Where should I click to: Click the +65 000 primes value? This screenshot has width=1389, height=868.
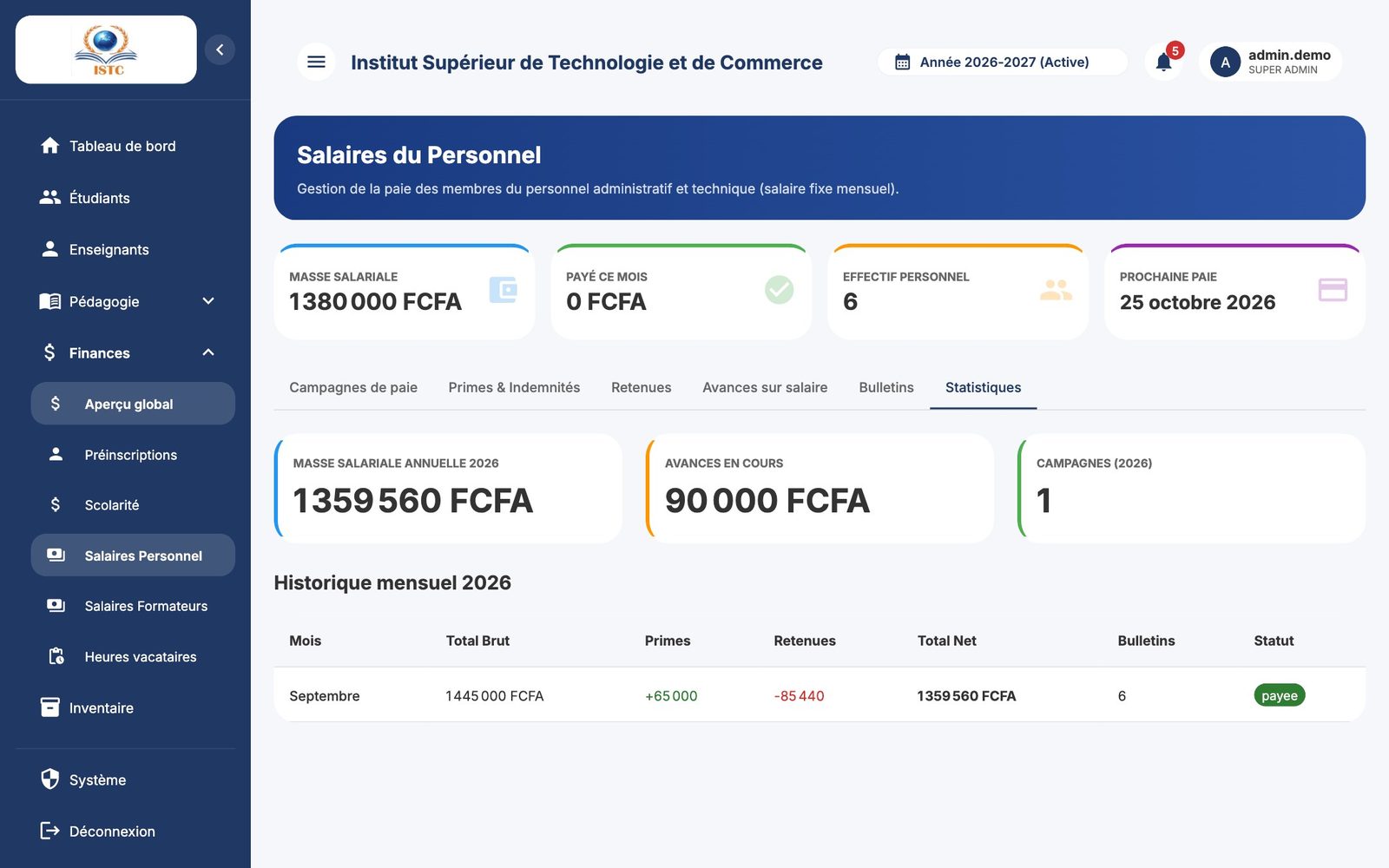pyautogui.click(x=671, y=696)
